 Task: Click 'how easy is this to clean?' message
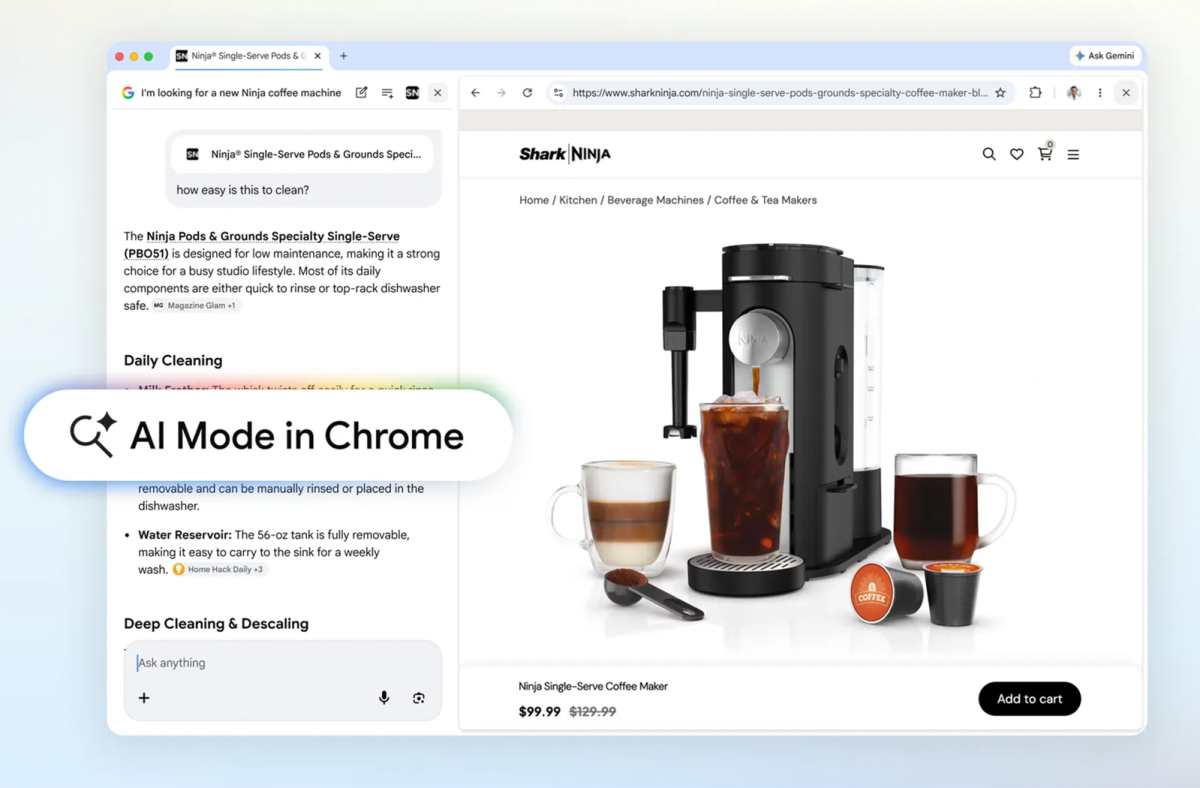coord(243,190)
